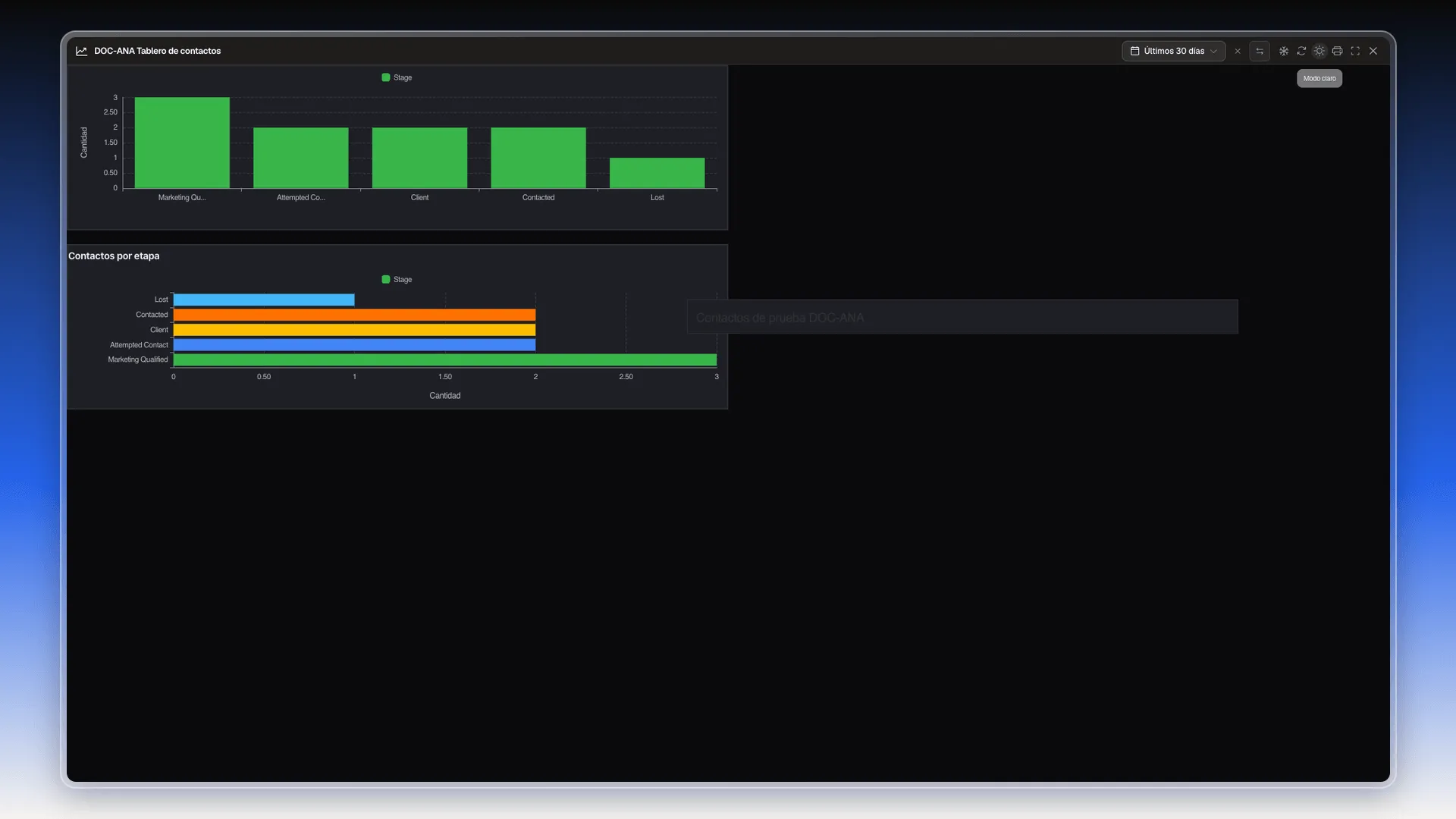Click the Contactos de prueba DOC-ANA field
This screenshot has width=1456, height=819.
(962, 317)
